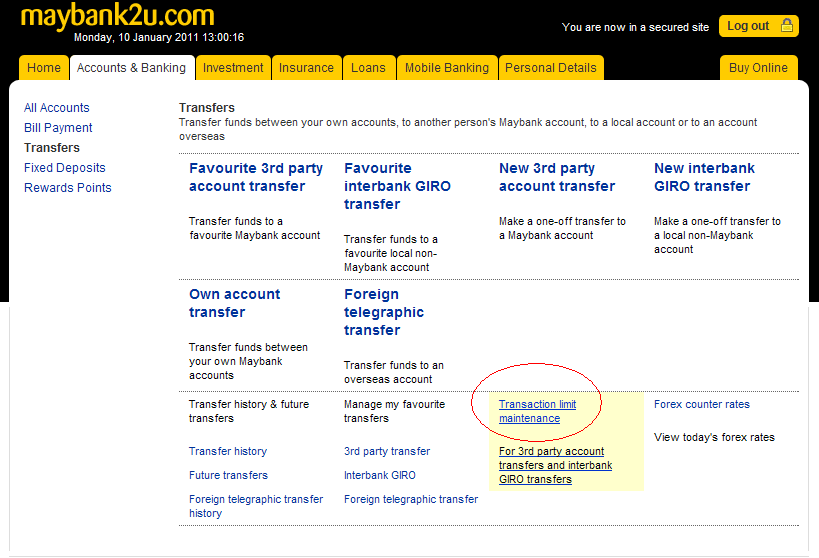819x558 pixels.
Task: Open Fixed Deposits sidebar link
Action: 65,168
